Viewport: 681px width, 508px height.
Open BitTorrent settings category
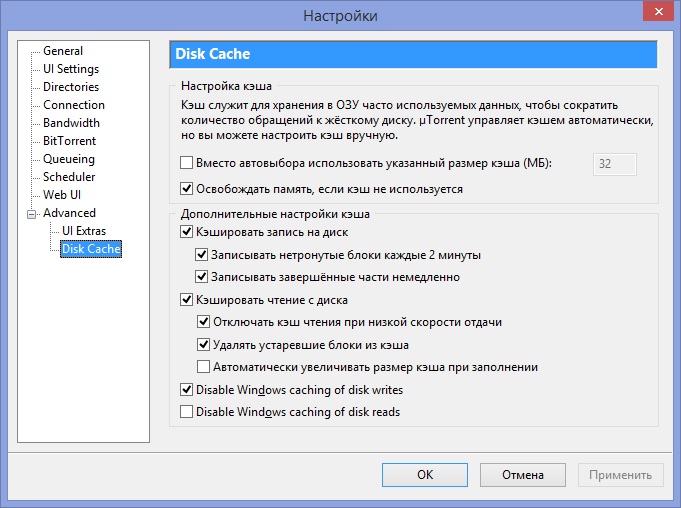(69, 141)
